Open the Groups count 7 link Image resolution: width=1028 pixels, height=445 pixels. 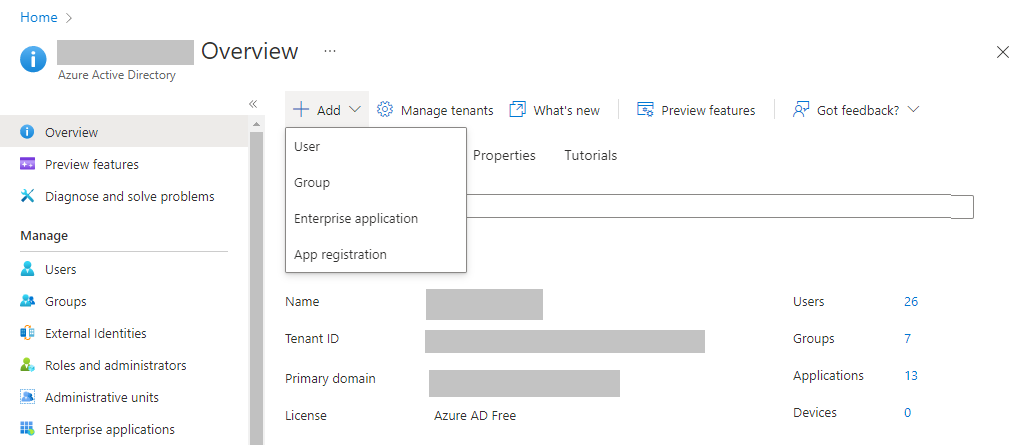pos(907,339)
